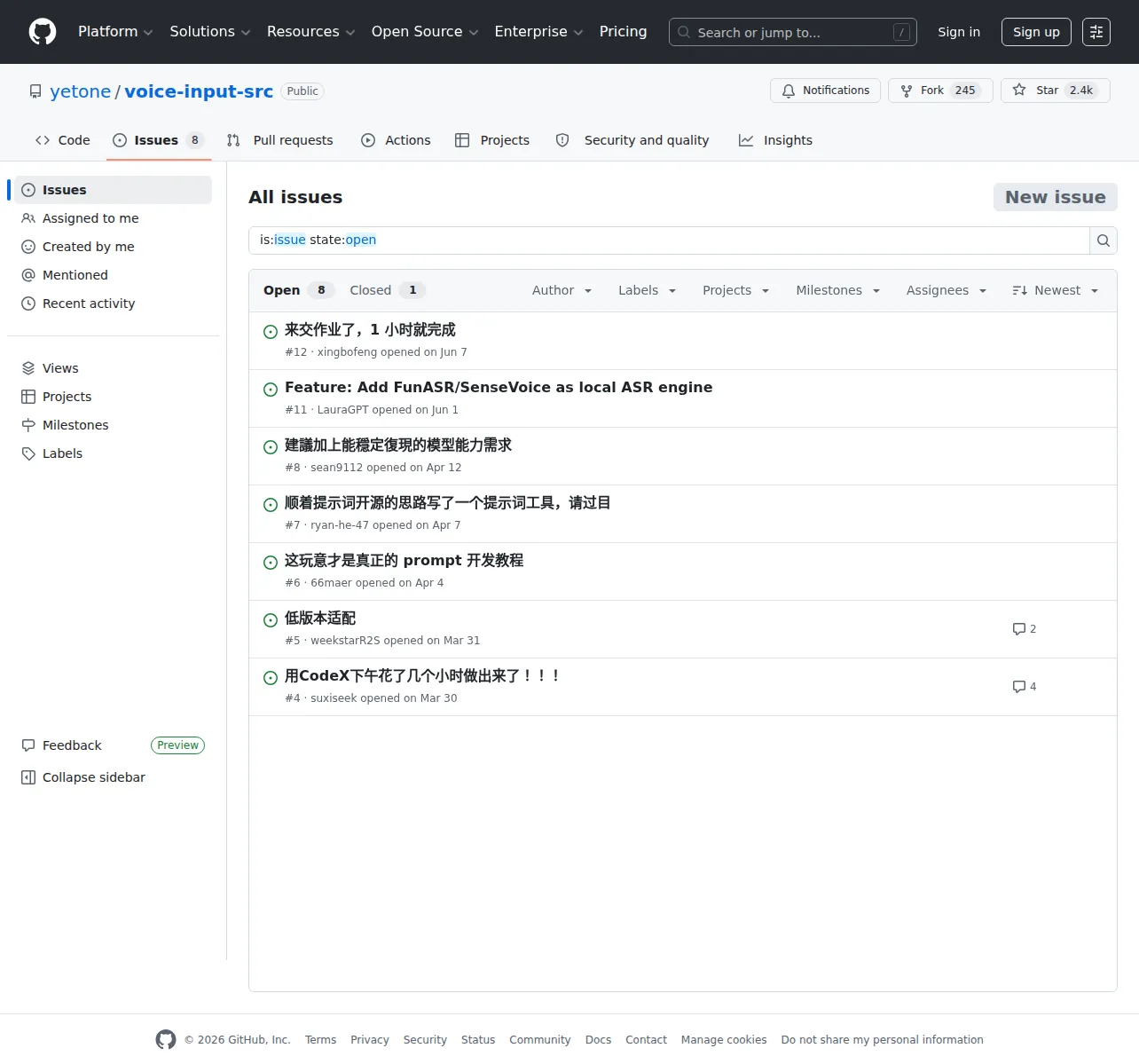Switch to the Actions tab
This screenshot has height=1064, width=1139.
pos(396,140)
